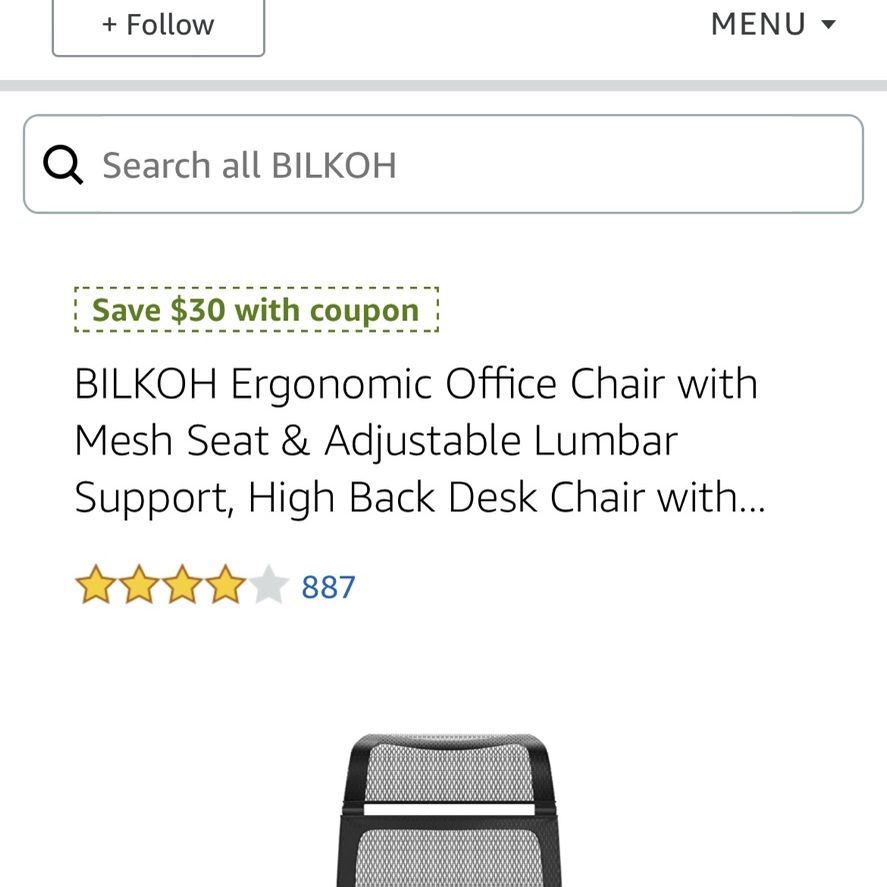Open the 887 customer reviews link
This screenshot has height=887, width=887.
click(x=328, y=587)
